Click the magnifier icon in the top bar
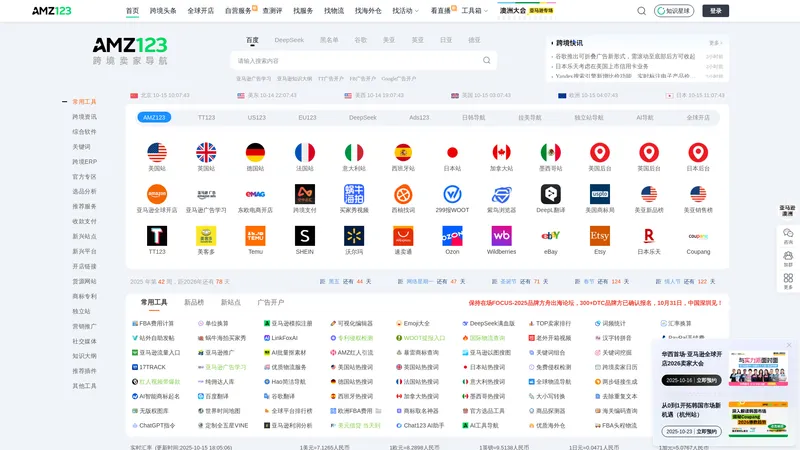The height and width of the screenshot is (450, 800). (642, 11)
